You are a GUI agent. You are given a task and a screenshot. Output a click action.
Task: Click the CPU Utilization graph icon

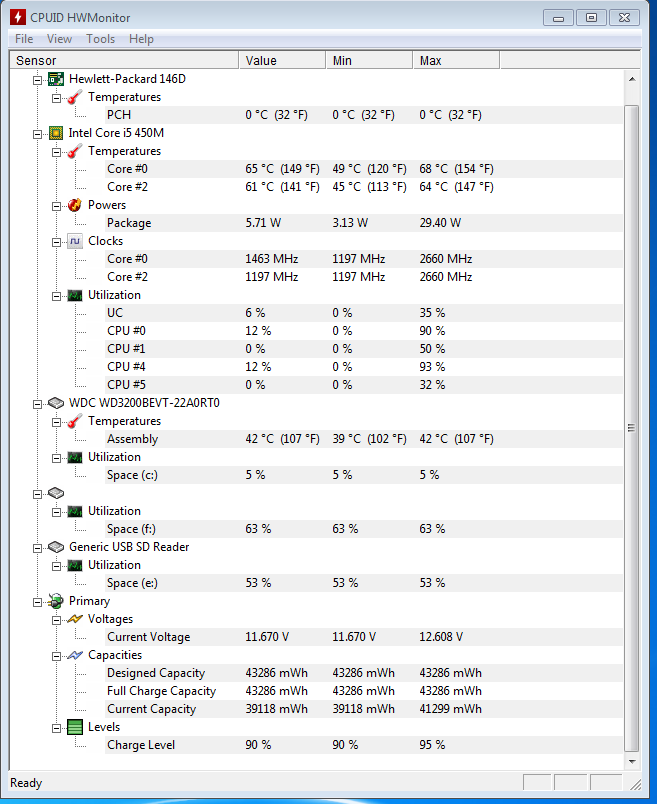(75, 295)
